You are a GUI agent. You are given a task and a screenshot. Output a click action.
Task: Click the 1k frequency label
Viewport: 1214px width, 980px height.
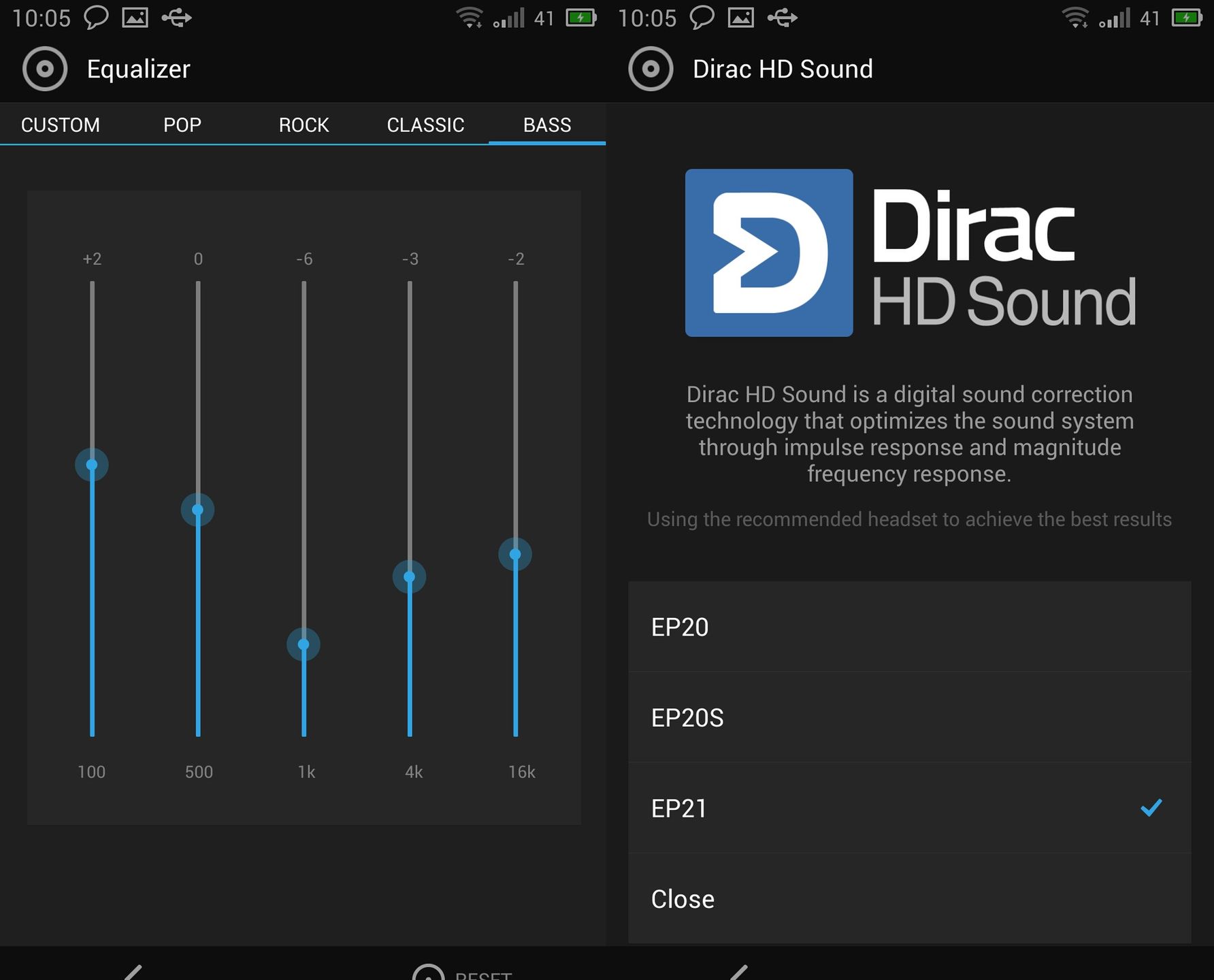point(306,772)
